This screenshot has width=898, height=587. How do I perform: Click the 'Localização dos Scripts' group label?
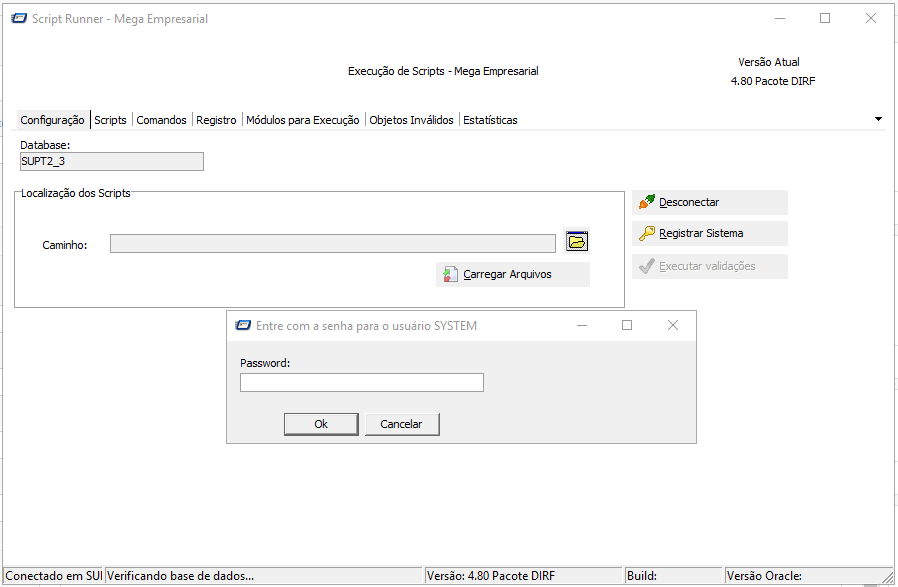tap(76, 193)
